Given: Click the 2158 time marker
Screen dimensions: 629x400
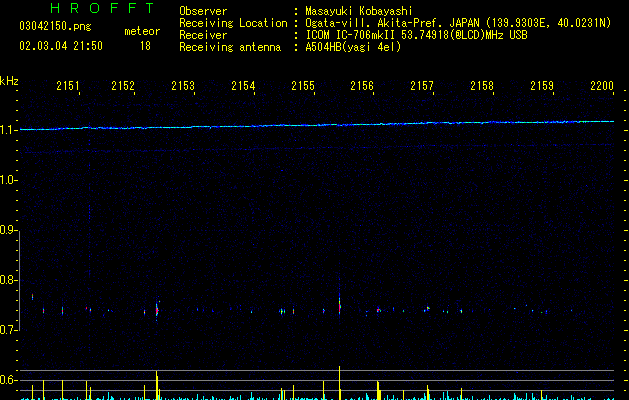Looking at the screenshot, I should pyautogui.click(x=482, y=85).
